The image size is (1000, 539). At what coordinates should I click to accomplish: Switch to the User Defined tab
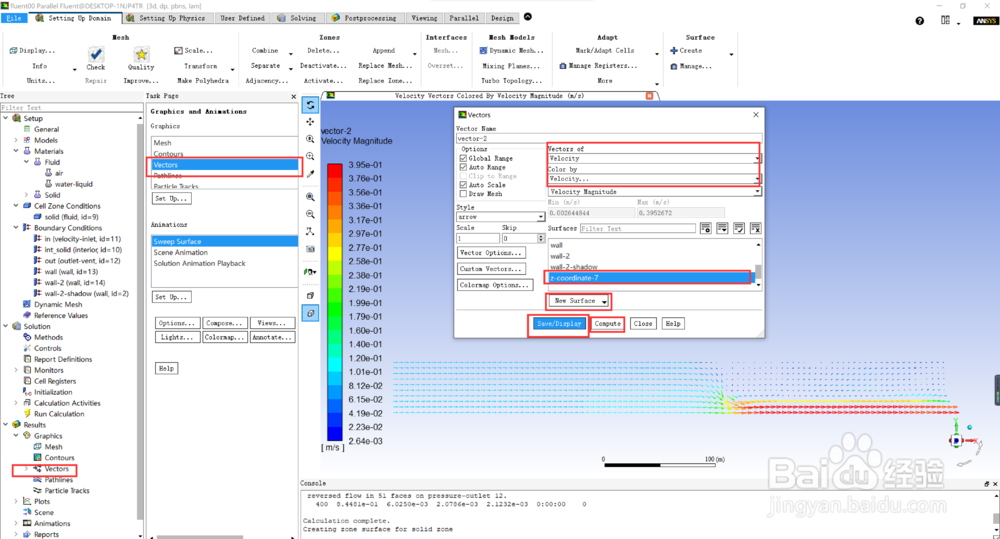(242, 18)
